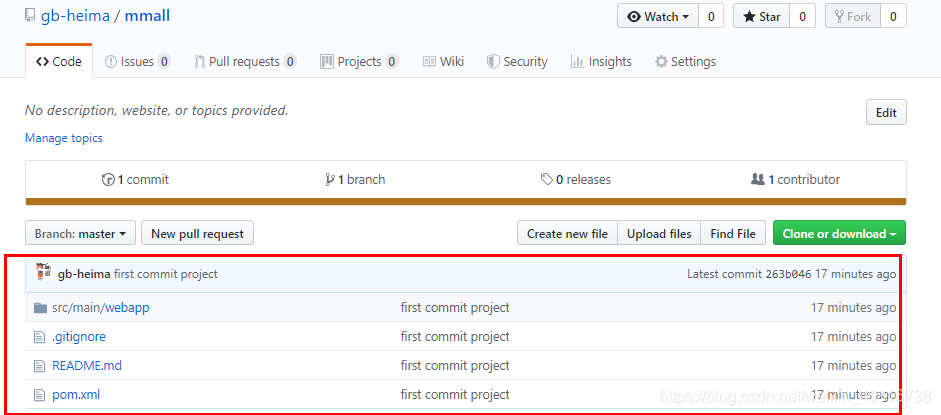
Task: Open the gb-heima owner link
Action: click(75, 16)
